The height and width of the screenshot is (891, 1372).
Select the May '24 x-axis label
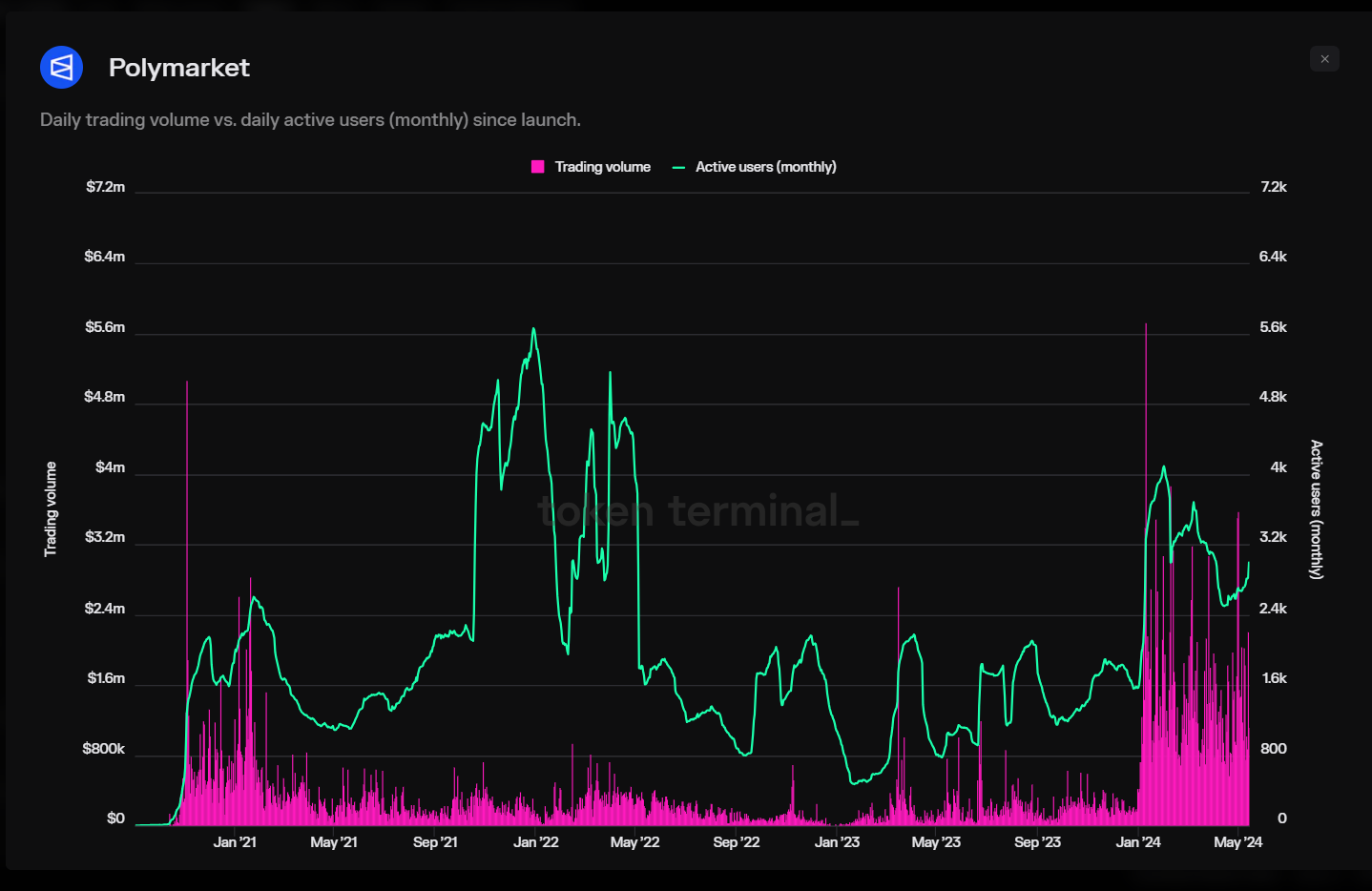click(x=1237, y=842)
